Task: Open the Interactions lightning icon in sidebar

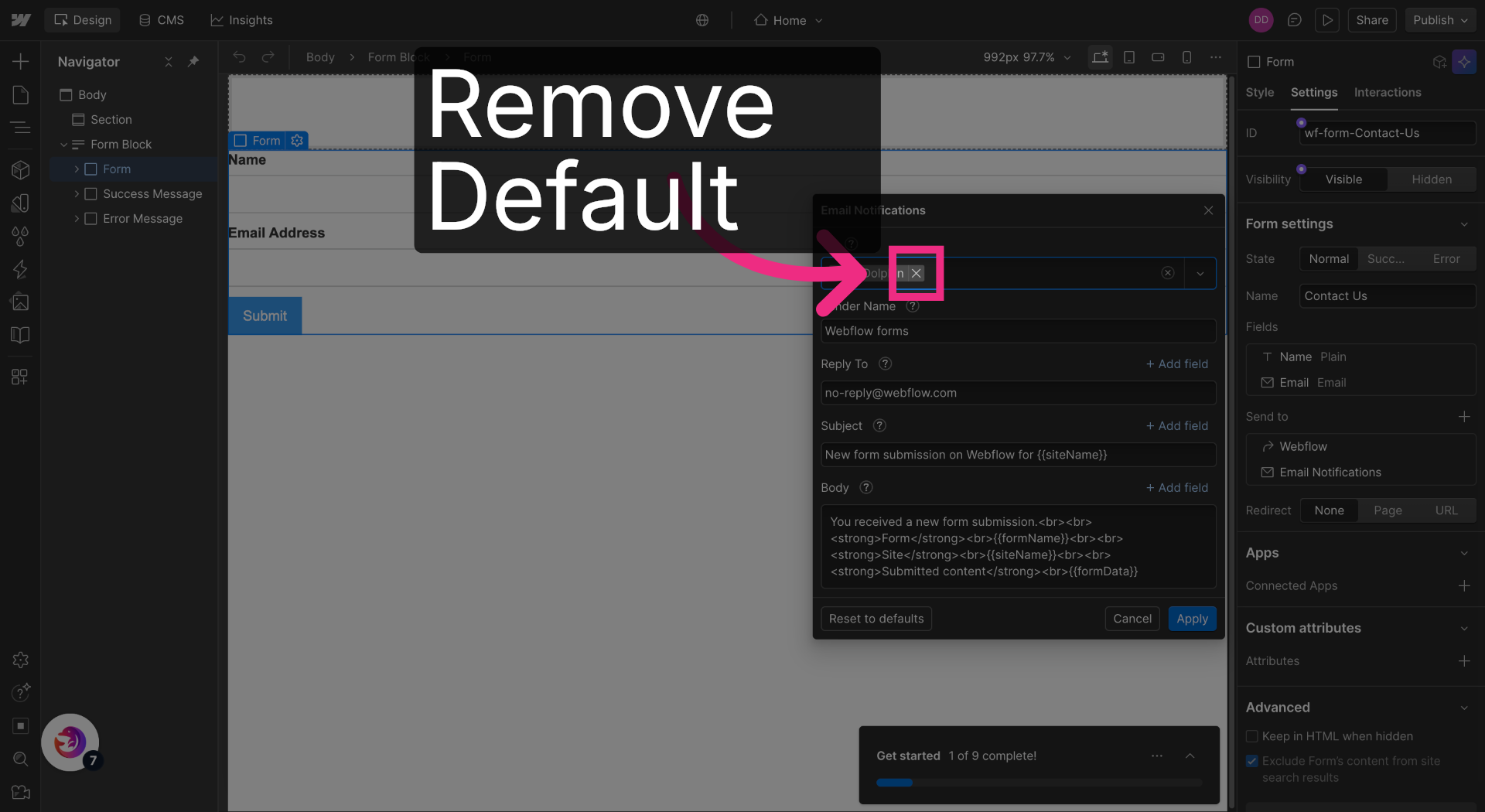Action: click(x=21, y=269)
